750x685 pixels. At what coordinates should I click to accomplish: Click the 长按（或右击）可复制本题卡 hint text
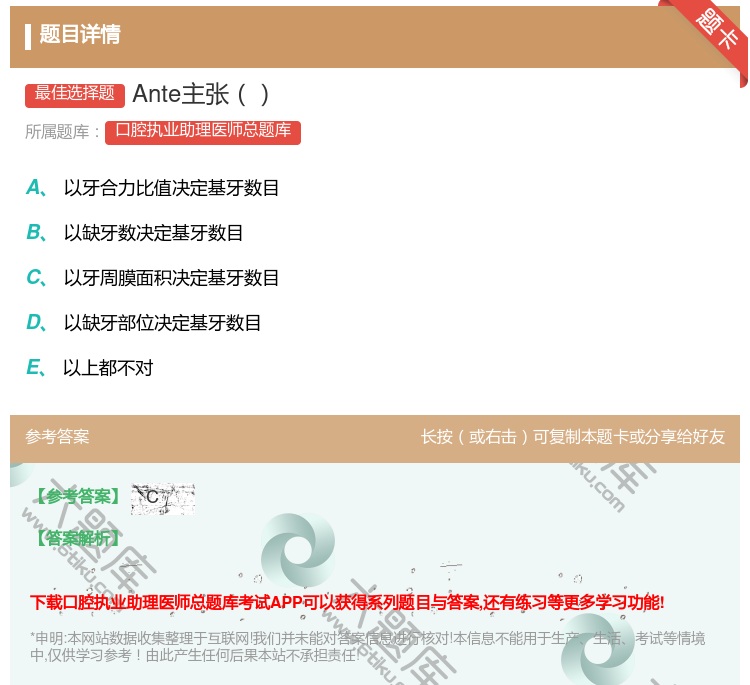573,436
